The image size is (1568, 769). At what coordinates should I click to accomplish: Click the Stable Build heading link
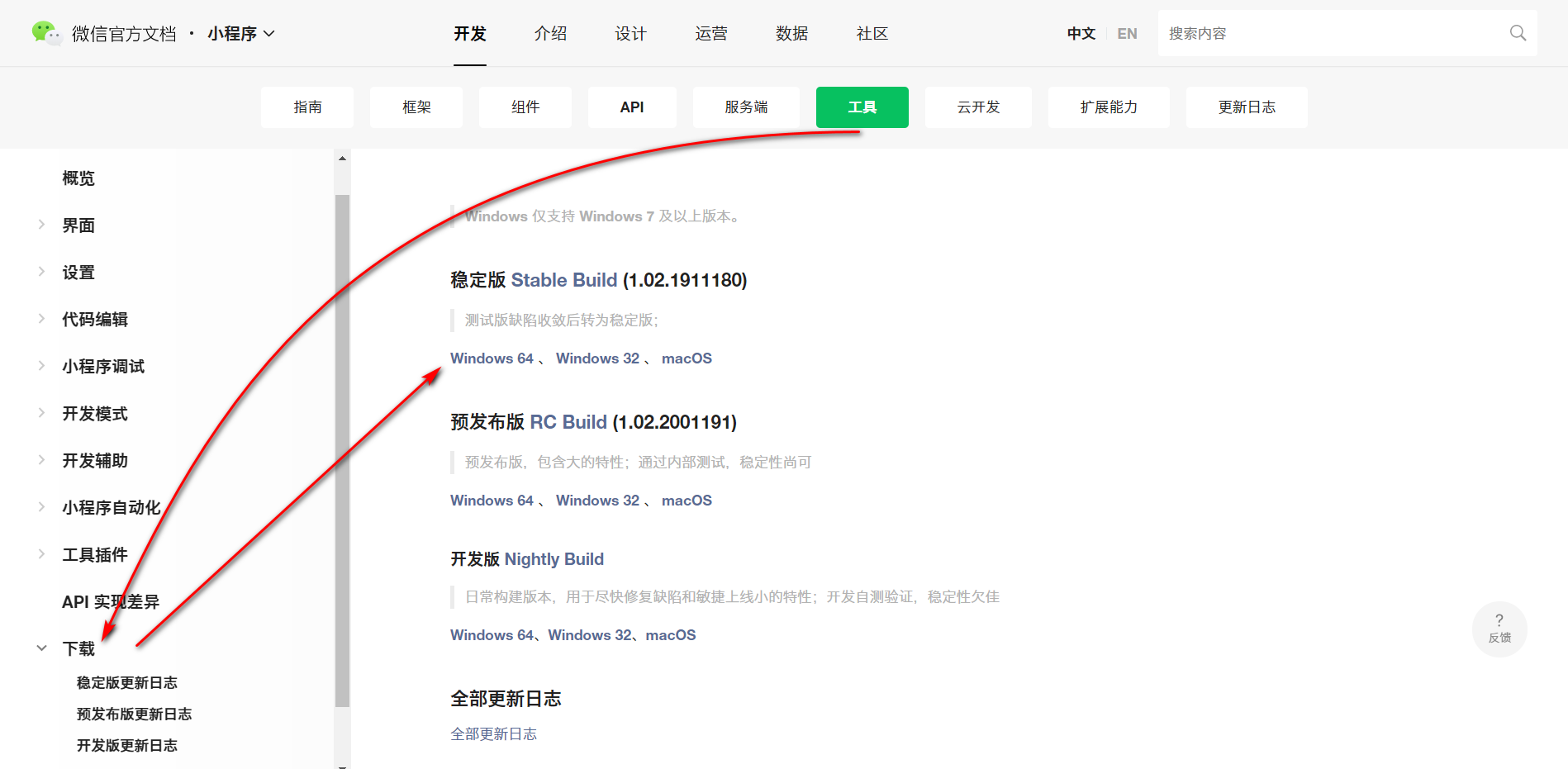564,280
